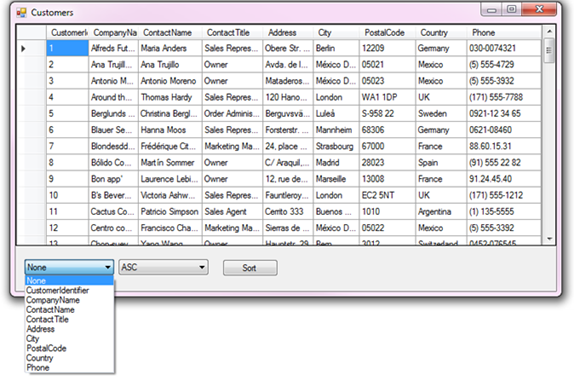This screenshot has height=381, width=574.
Task: Click the phone '88.60.15.31' cell
Action: tap(504, 146)
